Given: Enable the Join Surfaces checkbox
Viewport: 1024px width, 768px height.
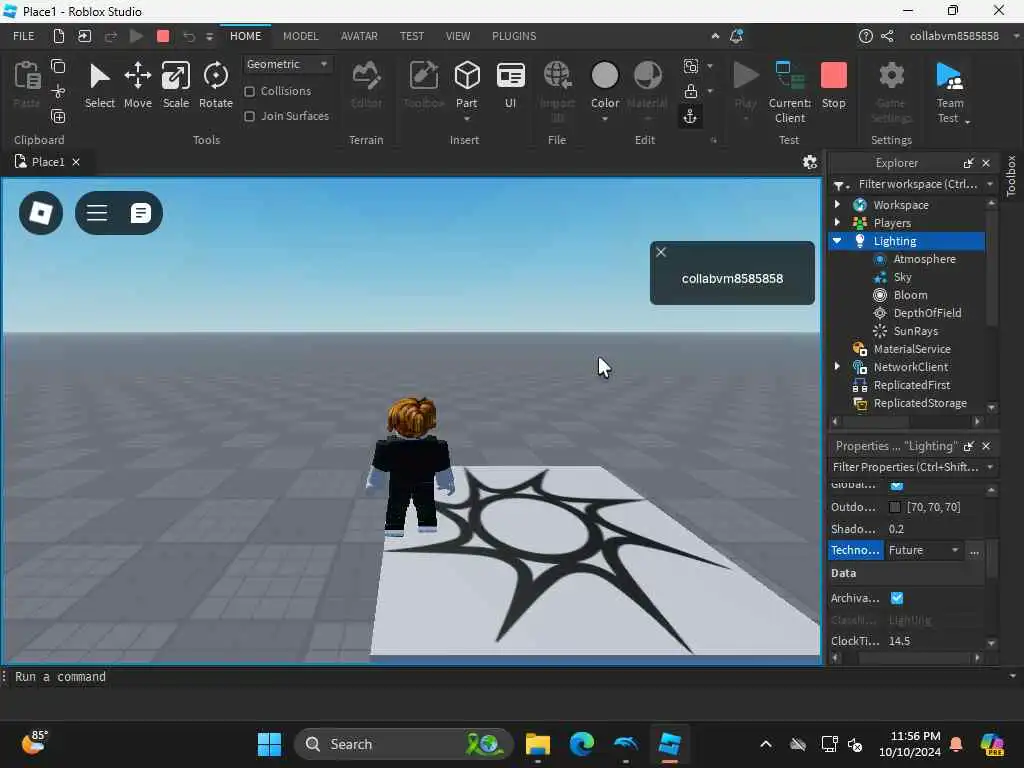Looking at the screenshot, I should click(x=249, y=116).
